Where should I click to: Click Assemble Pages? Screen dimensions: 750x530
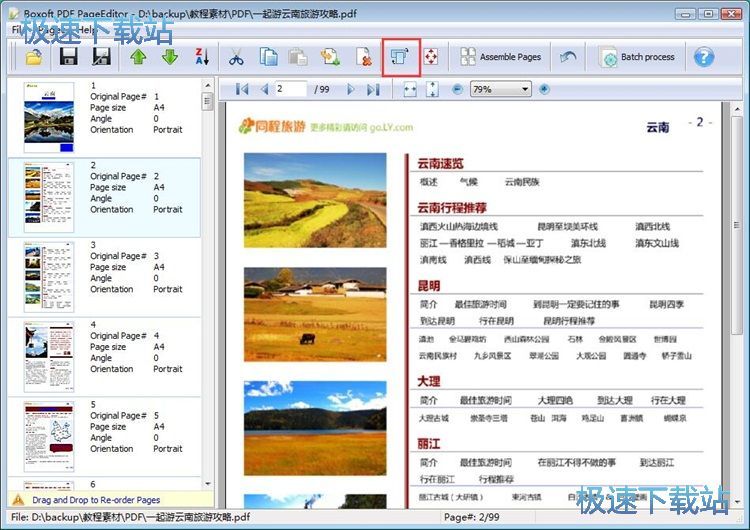500,57
